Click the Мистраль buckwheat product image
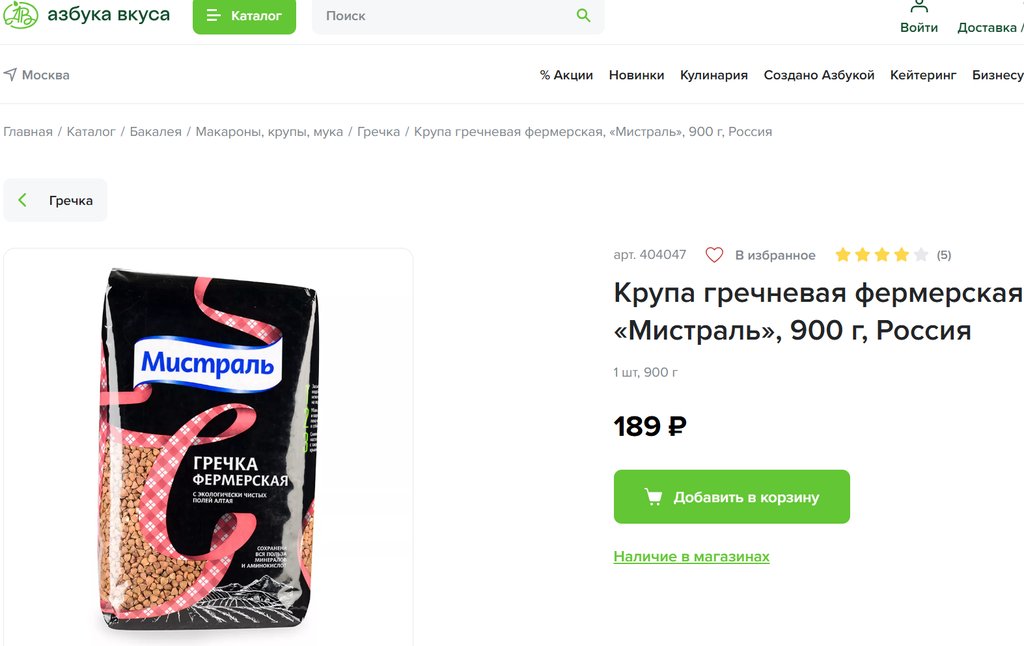The image size is (1024, 646). pyautogui.click(x=208, y=447)
